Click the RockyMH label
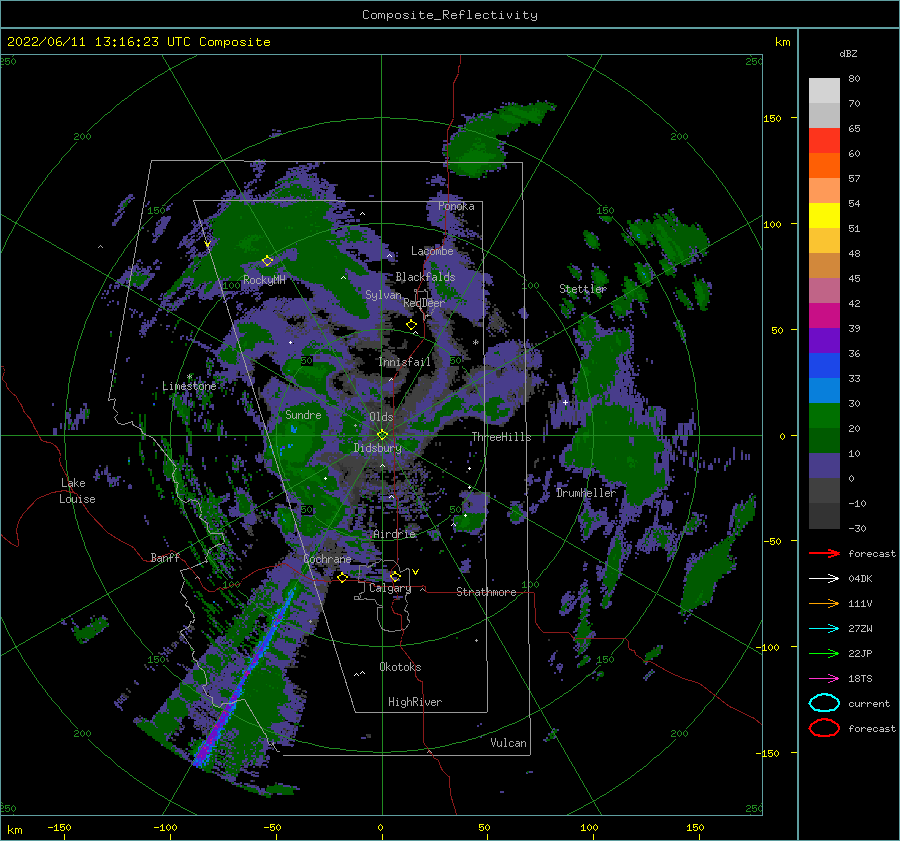The width and height of the screenshot is (900, 841). click(x=264, y=280)
